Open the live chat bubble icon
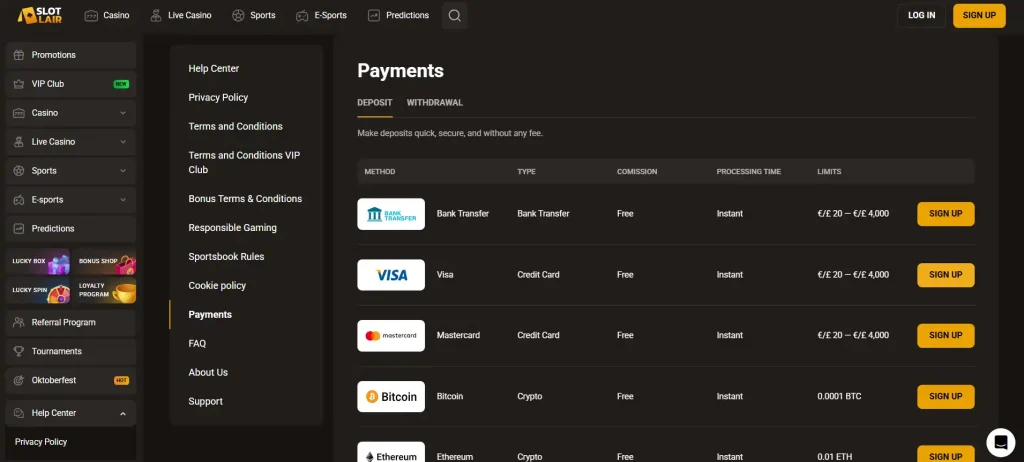Image resolution: width=1024 pixels, height=462 pixels. [1000, 442]
